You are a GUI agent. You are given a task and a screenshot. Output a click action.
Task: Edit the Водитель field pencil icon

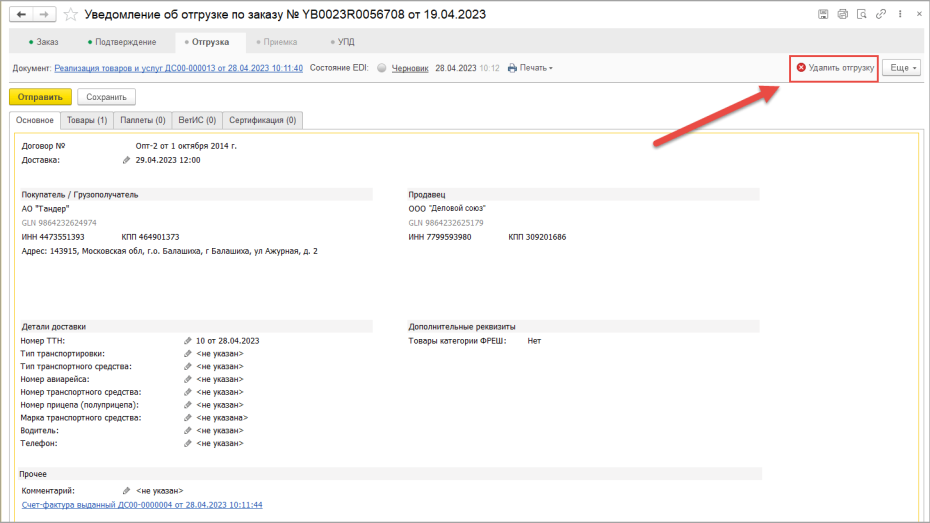coord(187,430)
